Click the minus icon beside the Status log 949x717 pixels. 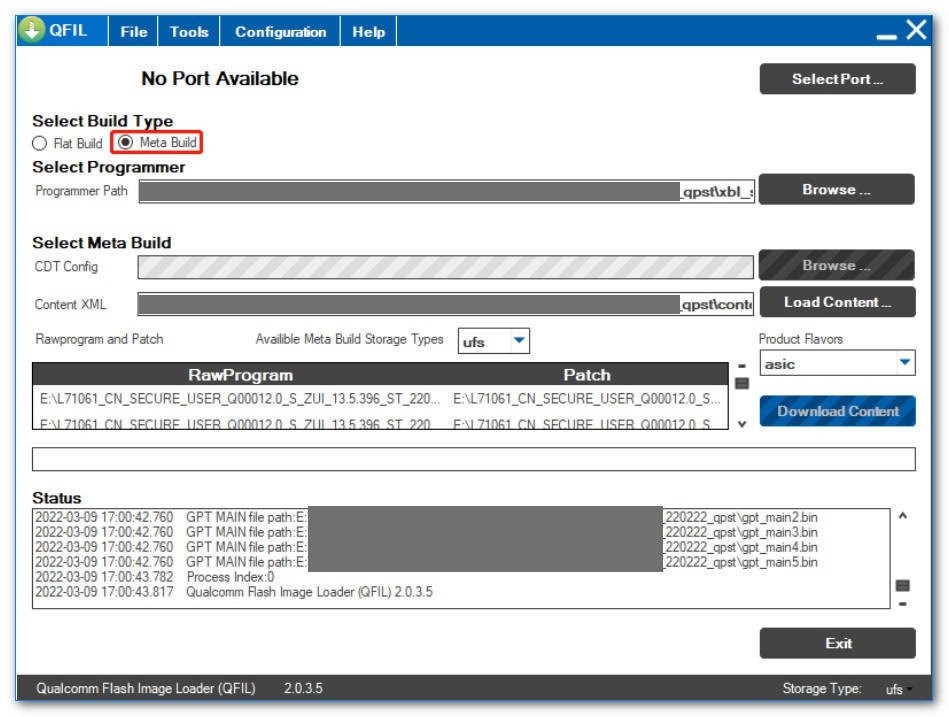point(902,604)
